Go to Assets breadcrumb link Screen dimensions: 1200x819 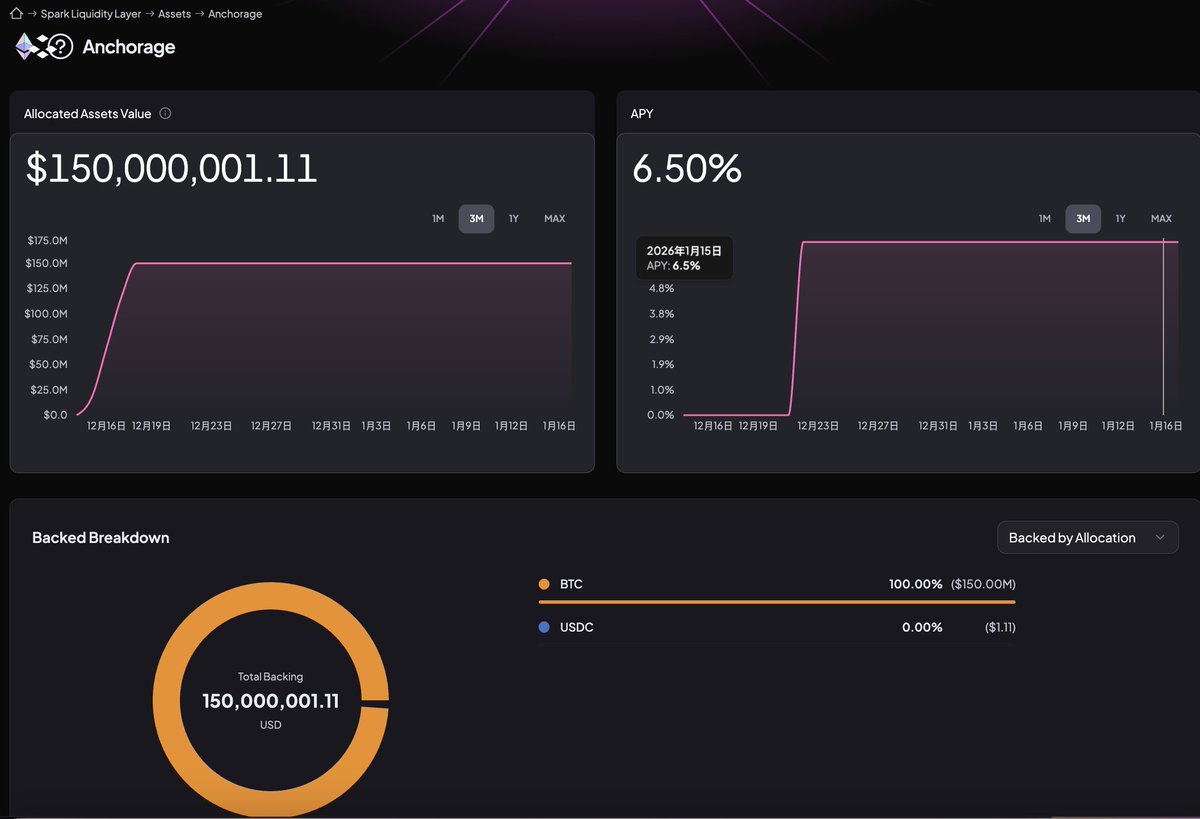[x=174, y=14]
